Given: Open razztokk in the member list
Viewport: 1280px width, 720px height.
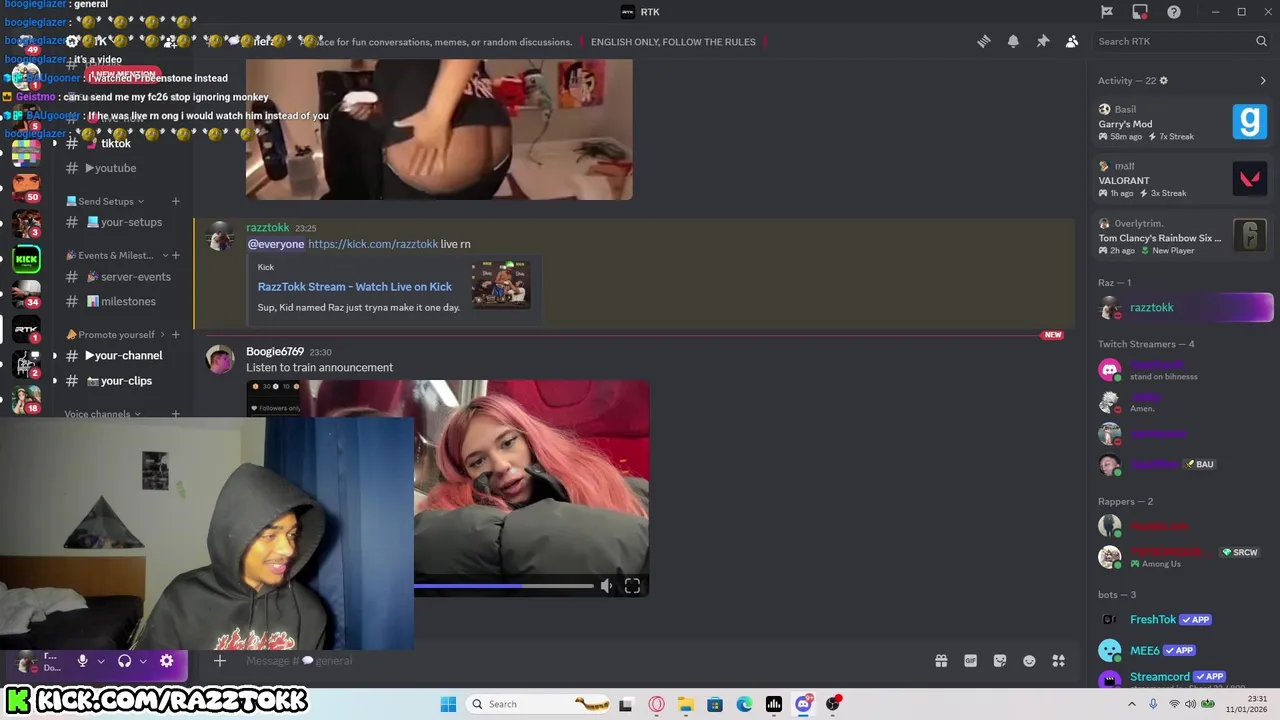Looking at the screenshot, I should pos(1185,308).
